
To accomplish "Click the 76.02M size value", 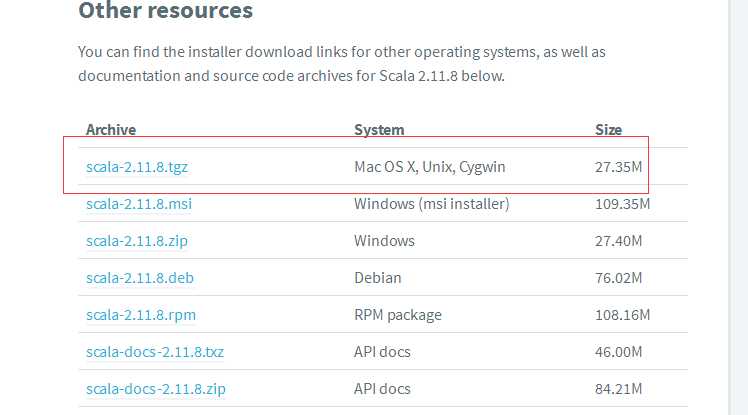I will point(618,278).
